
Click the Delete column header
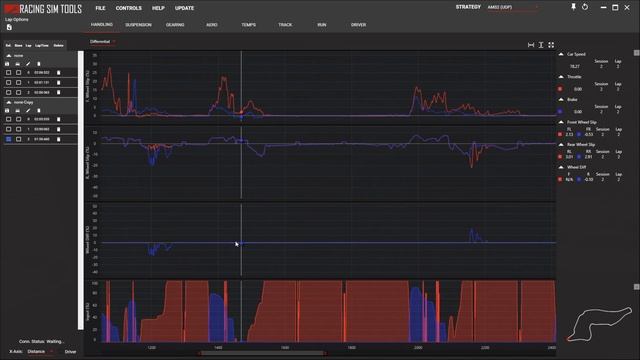pos(58,45)
